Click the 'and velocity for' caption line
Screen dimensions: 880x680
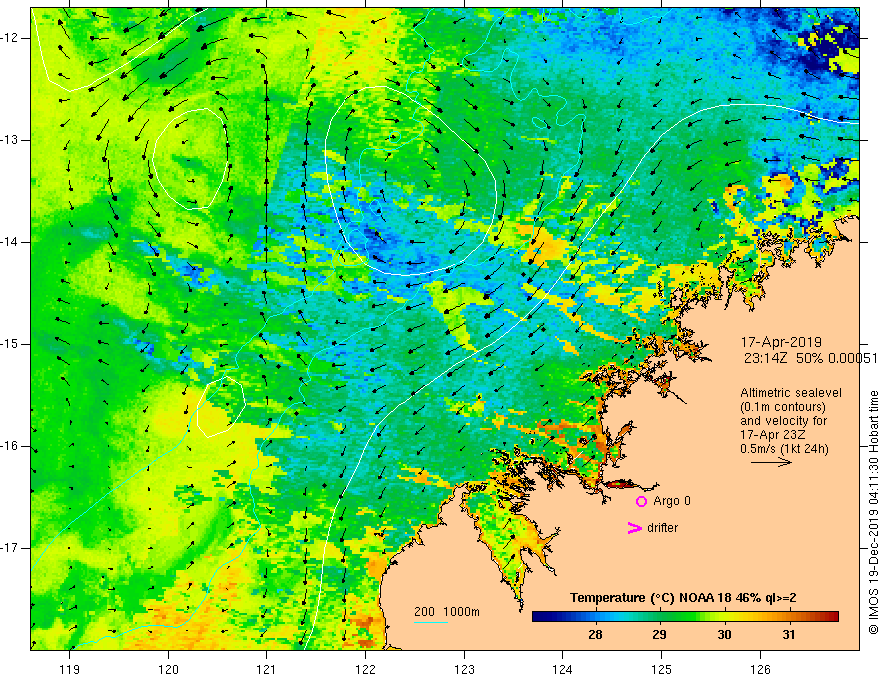[x=783, y=421]
